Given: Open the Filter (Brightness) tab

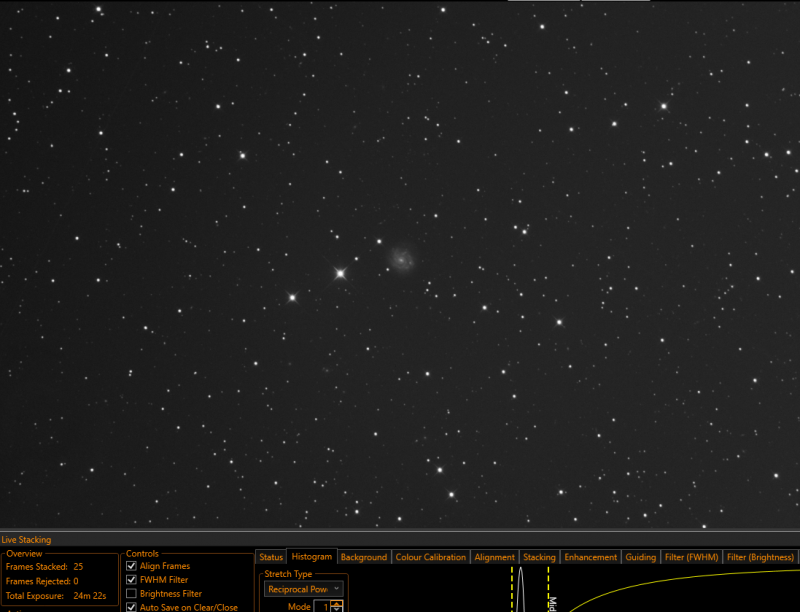Looking at the screenshot, I should click(x=760, y=557).
